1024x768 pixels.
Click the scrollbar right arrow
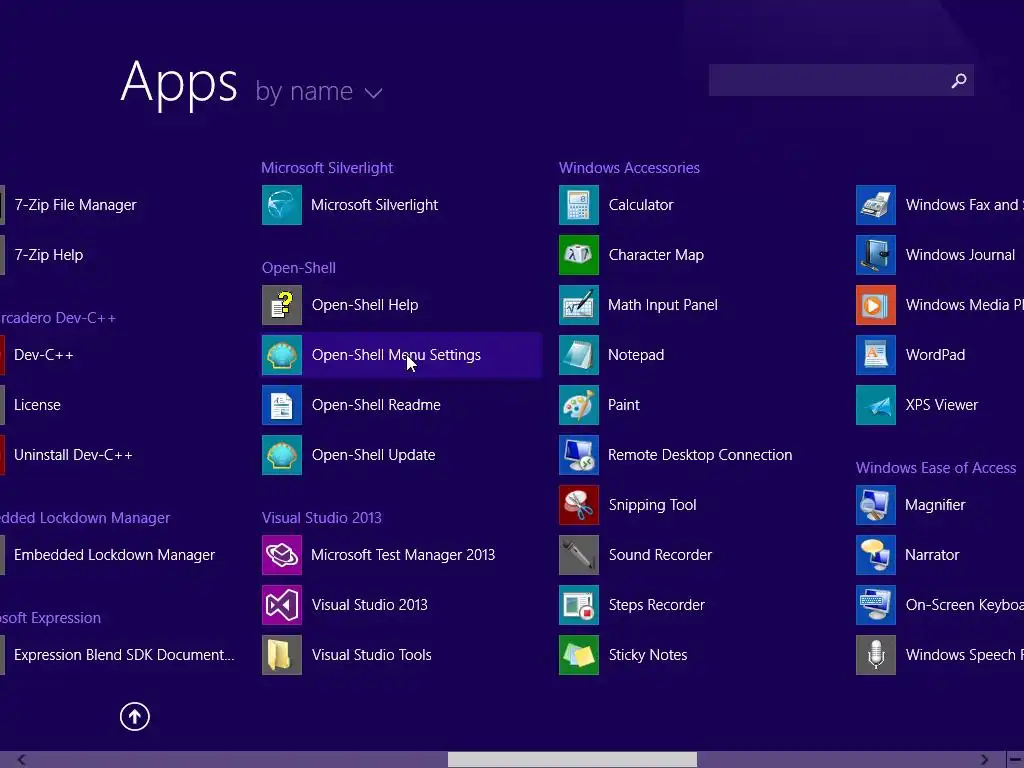pyautogui.click(x=984, y=760)
